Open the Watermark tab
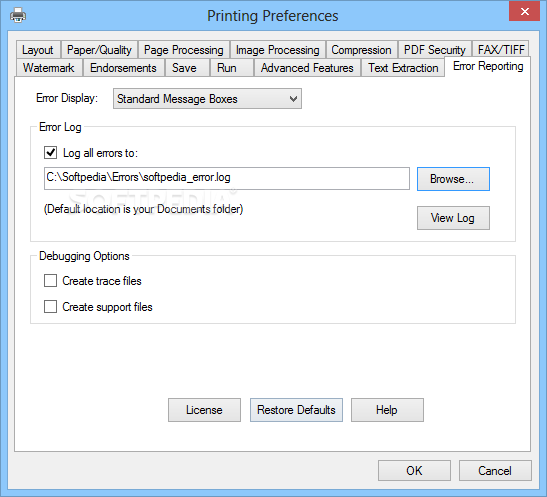 [x=49, y=68]
